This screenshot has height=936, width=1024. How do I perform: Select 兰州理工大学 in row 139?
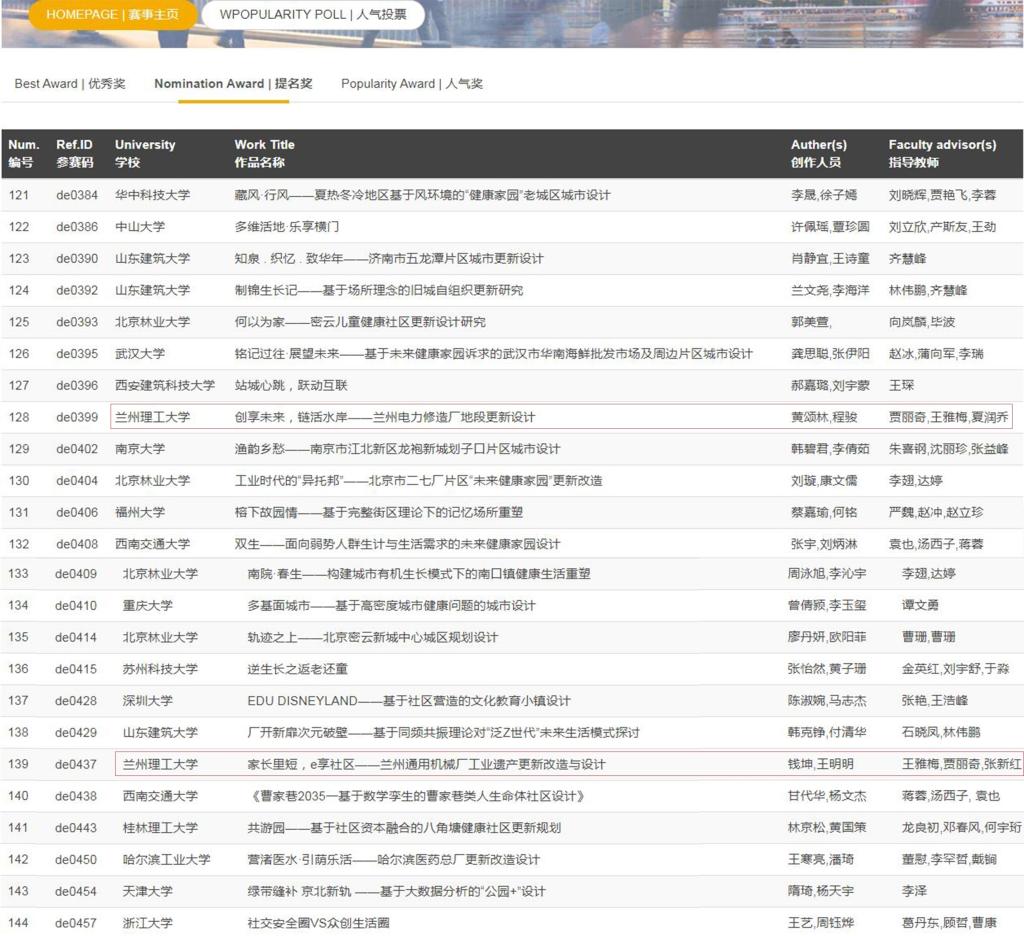coord(160,765)
